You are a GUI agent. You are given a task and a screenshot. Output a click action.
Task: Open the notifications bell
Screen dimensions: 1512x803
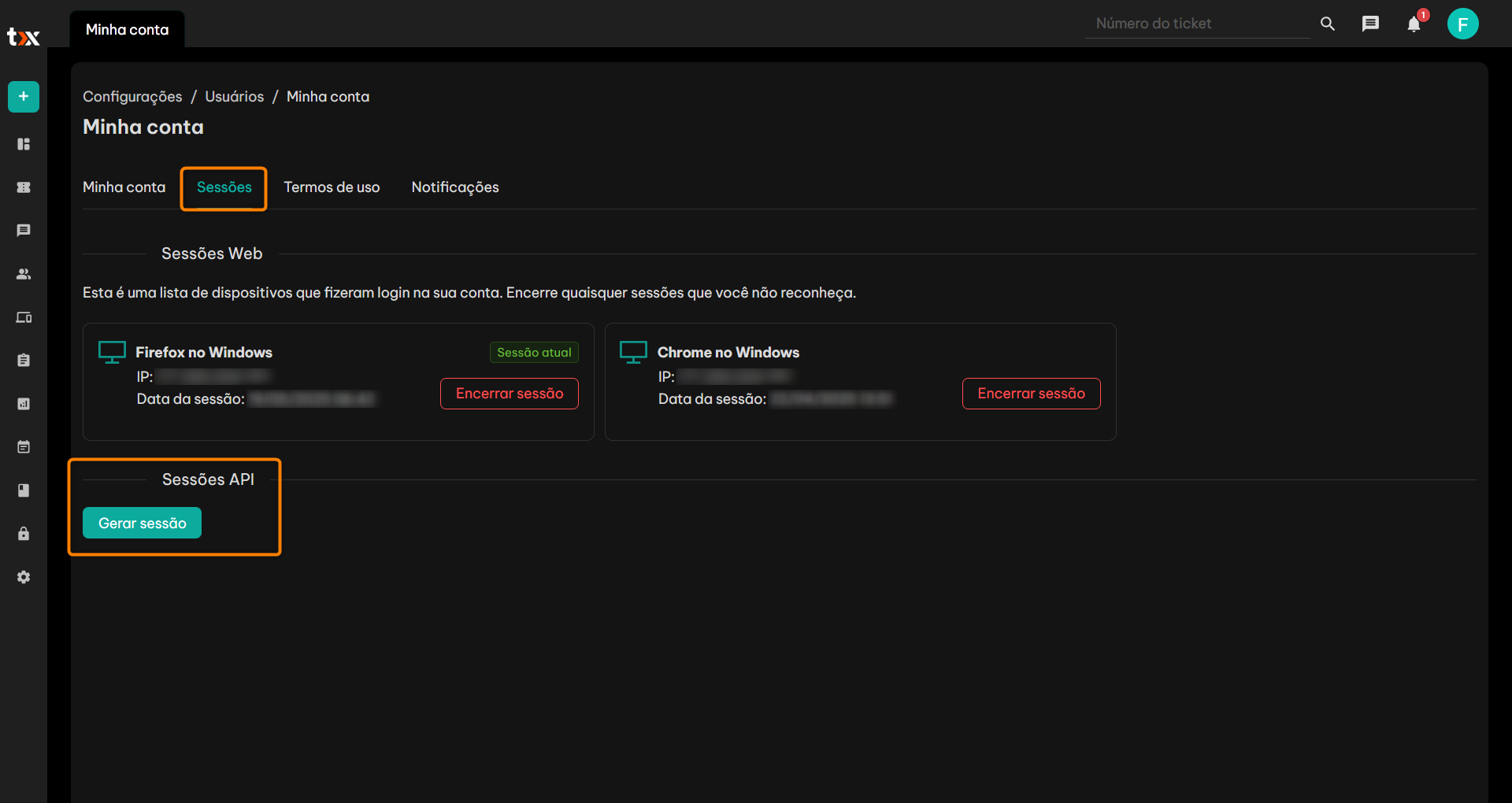point(1414,24)
